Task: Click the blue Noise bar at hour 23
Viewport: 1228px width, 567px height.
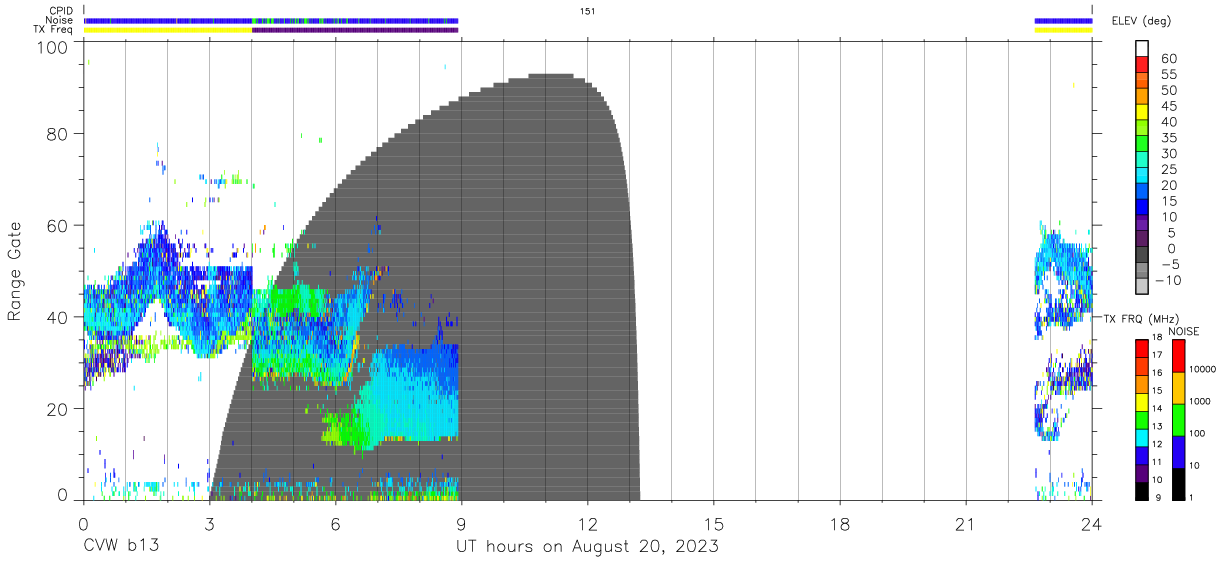Action: (1063, 20)
